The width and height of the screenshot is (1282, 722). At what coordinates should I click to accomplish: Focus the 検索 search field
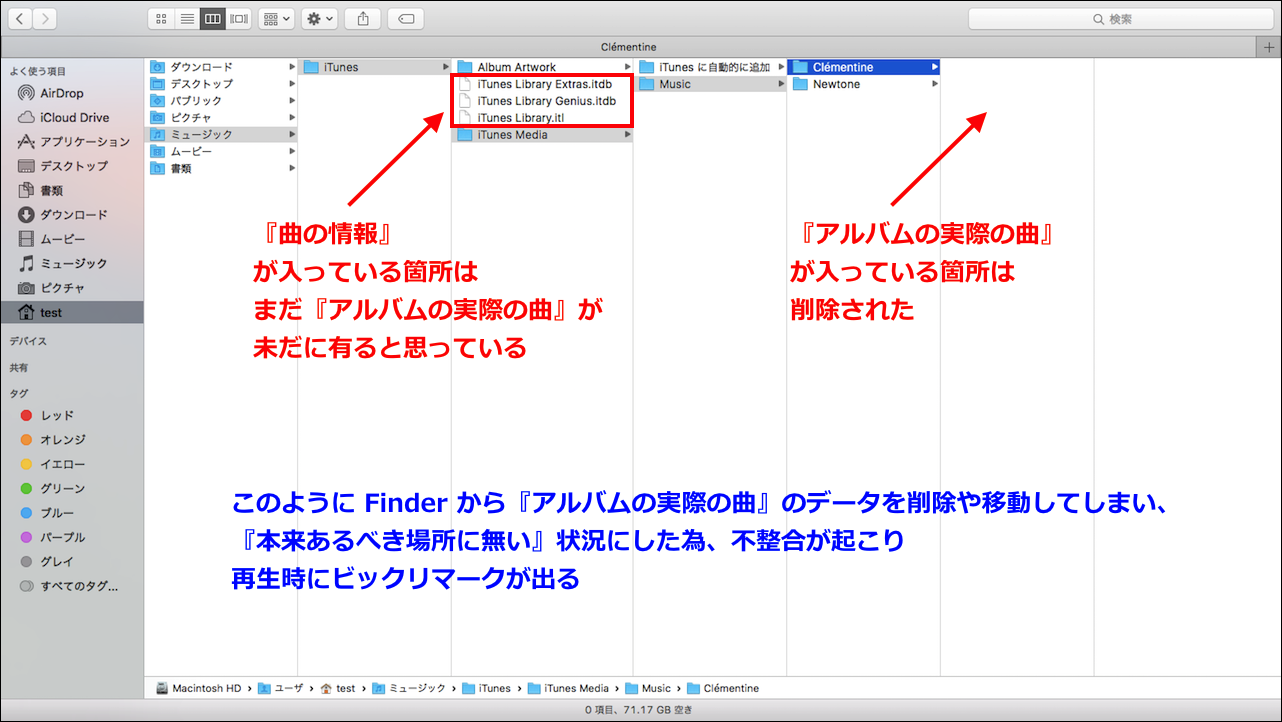pos(1120,19)
